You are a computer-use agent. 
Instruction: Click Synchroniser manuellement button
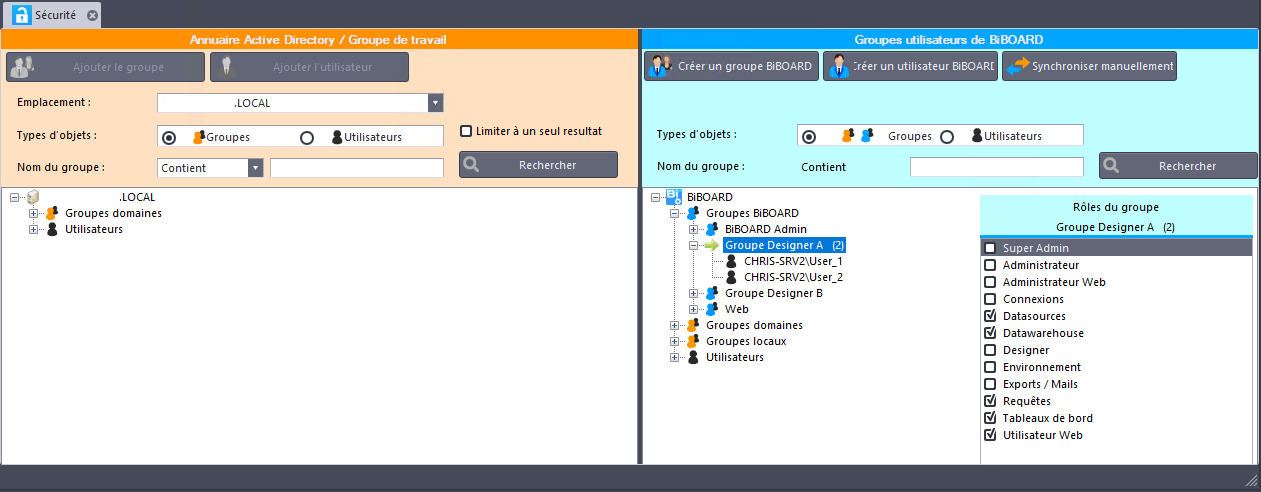click(1089, 66)
